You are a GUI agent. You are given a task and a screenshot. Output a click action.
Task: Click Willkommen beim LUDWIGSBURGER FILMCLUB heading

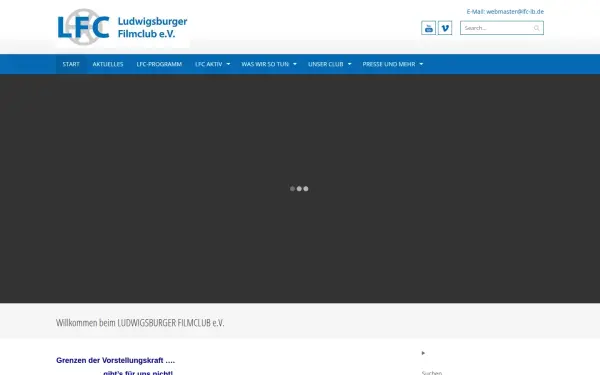[140, 323]
